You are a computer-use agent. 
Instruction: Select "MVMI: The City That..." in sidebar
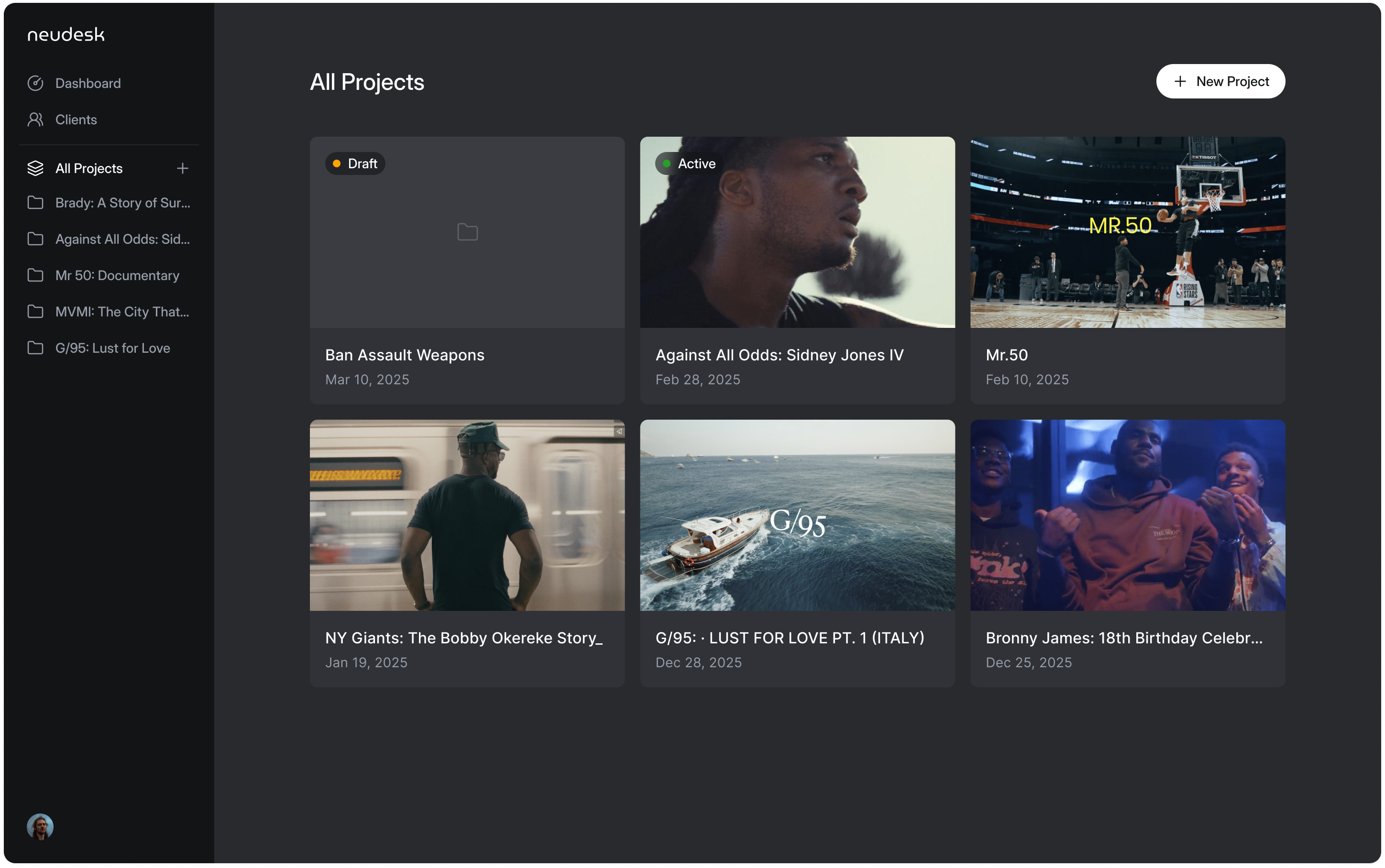123,311
